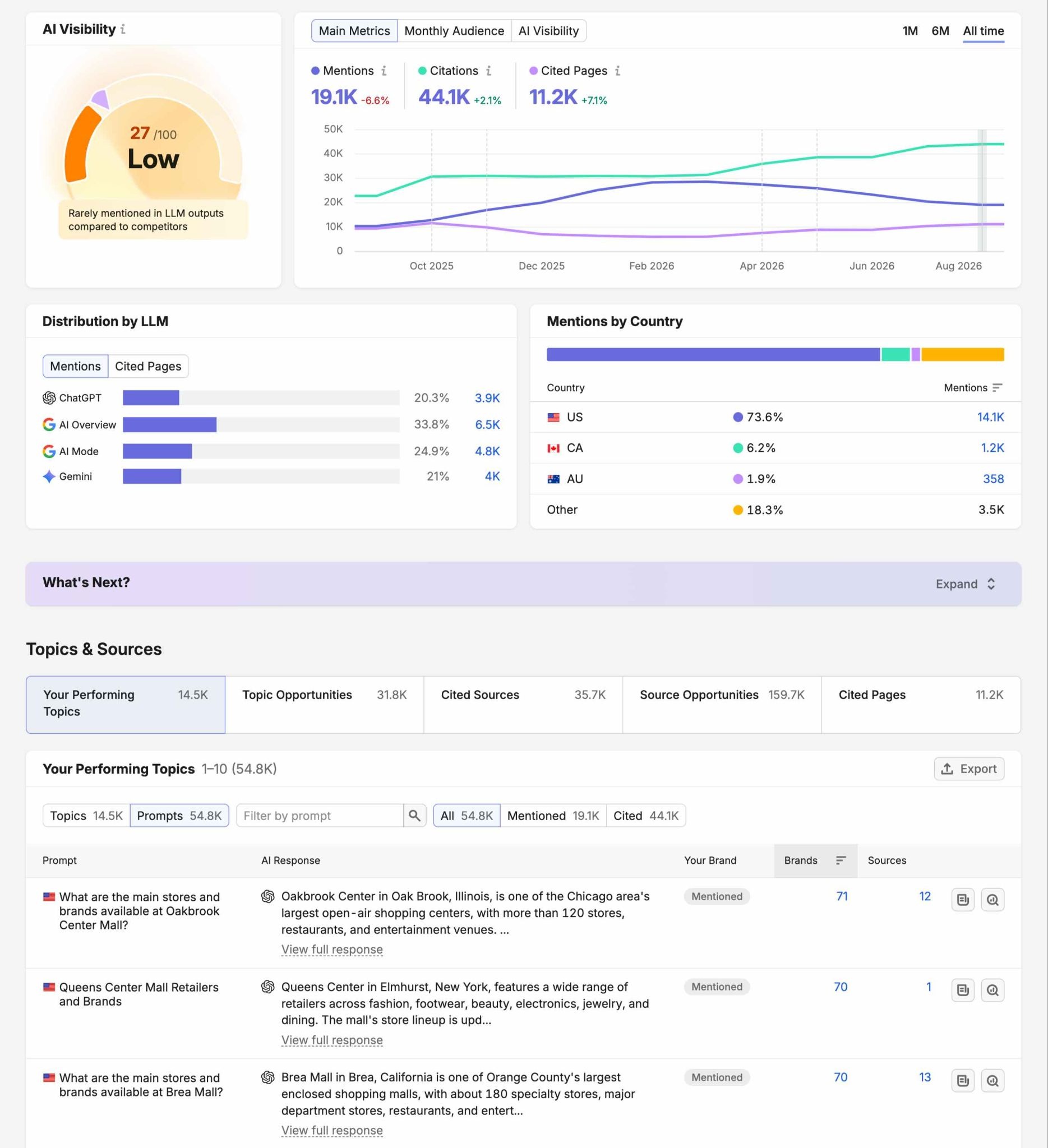Open prompt research icon for Brea Mall row
This screenshot has height=1148, width=1048.
(x=992, y=1081)
